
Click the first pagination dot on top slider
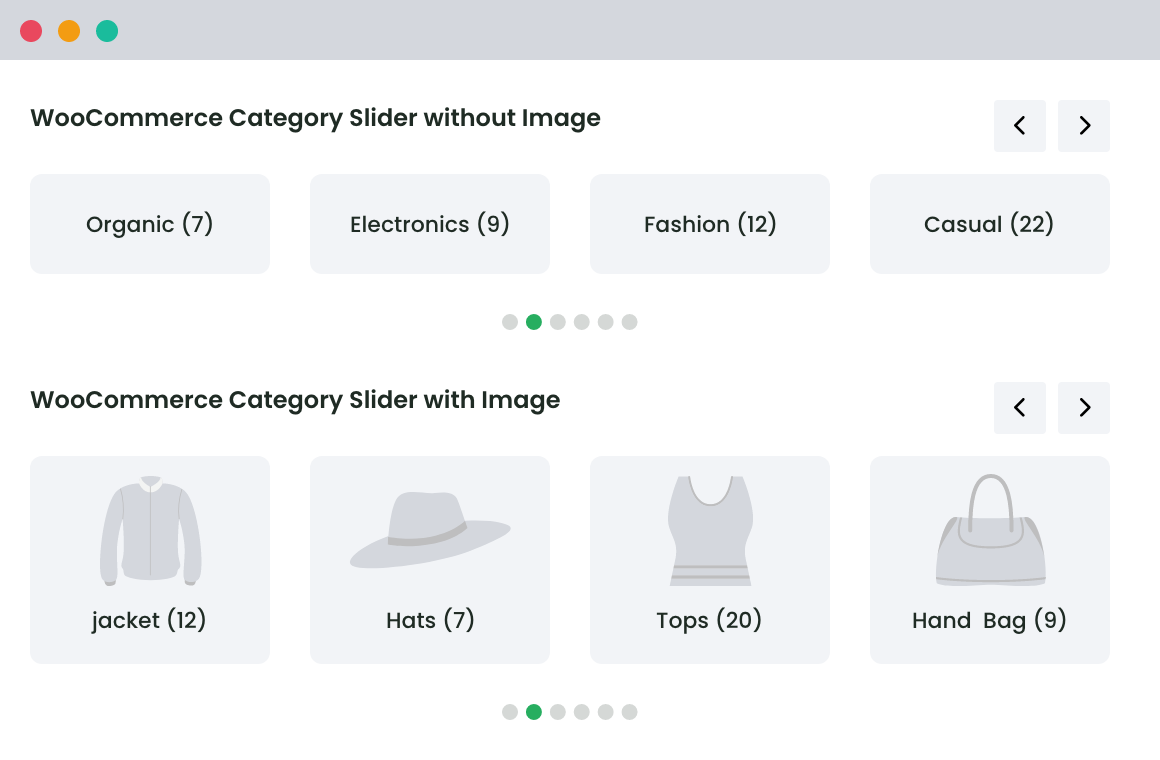click(510, 322)
